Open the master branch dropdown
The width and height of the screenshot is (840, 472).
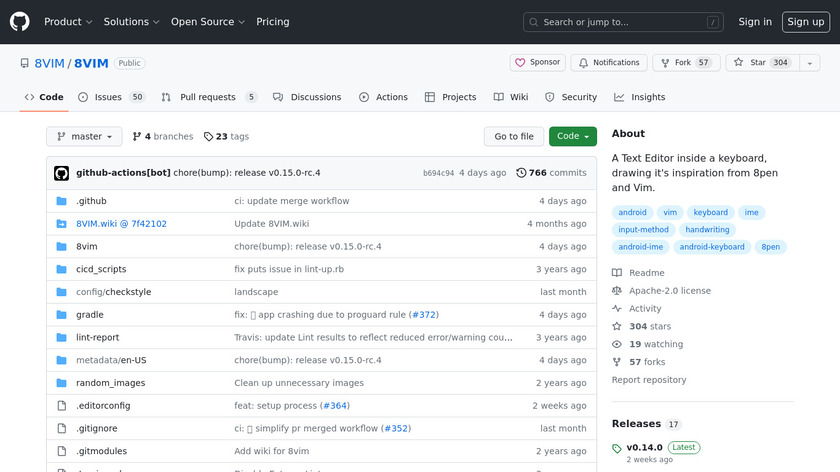coord(84,137)
